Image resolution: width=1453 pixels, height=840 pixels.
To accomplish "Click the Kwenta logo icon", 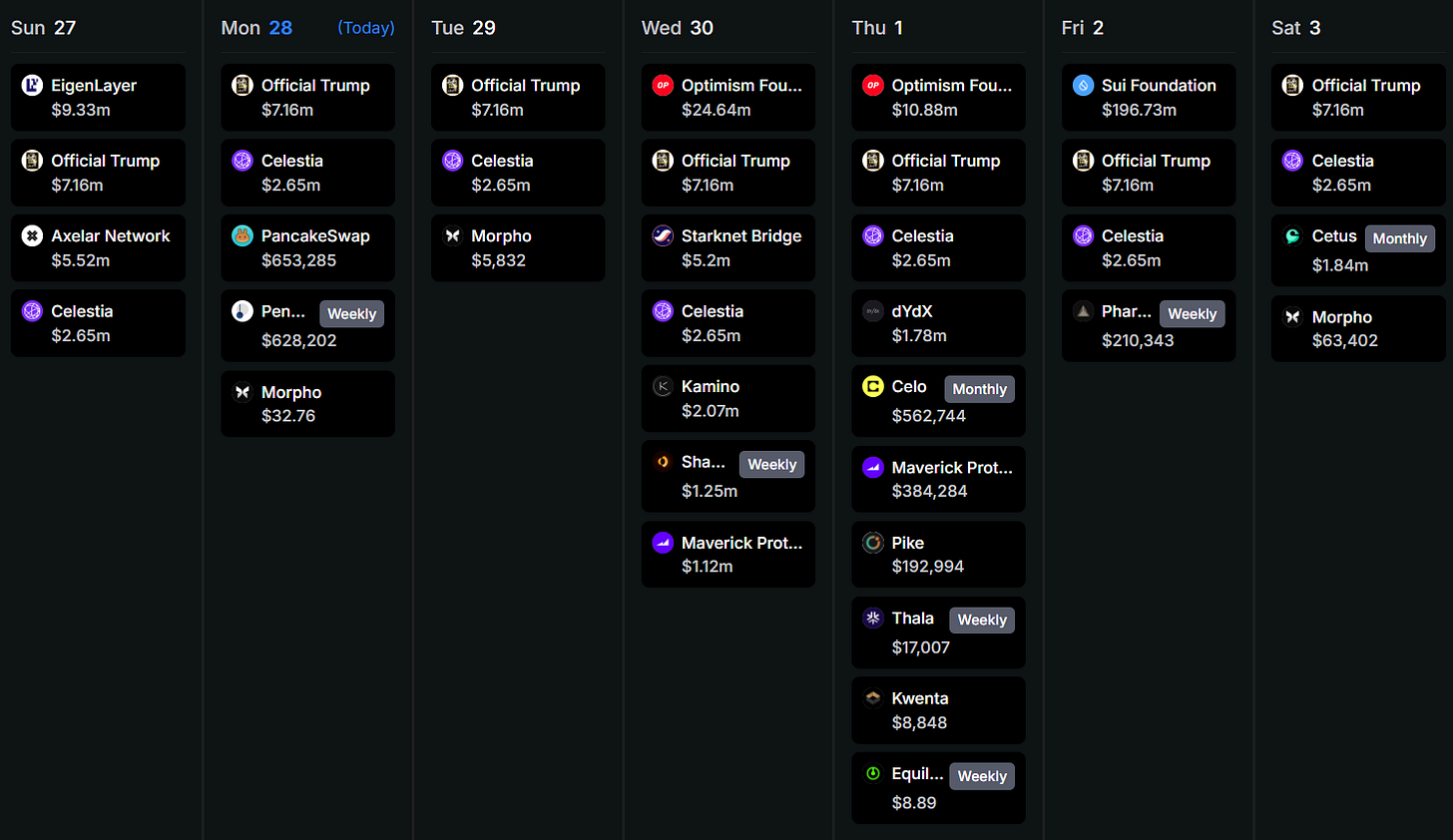I will tap(873, 698).
